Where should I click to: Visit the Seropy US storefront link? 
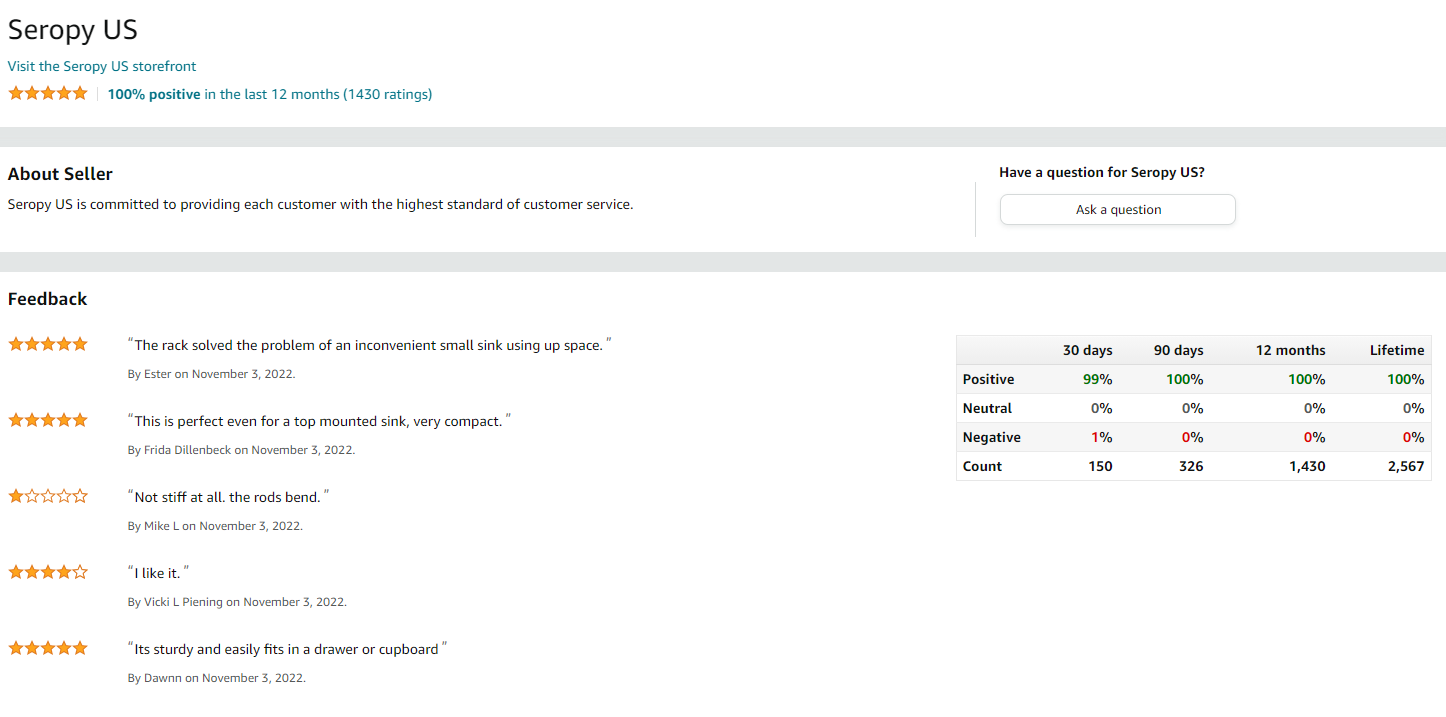pos(102,66)
